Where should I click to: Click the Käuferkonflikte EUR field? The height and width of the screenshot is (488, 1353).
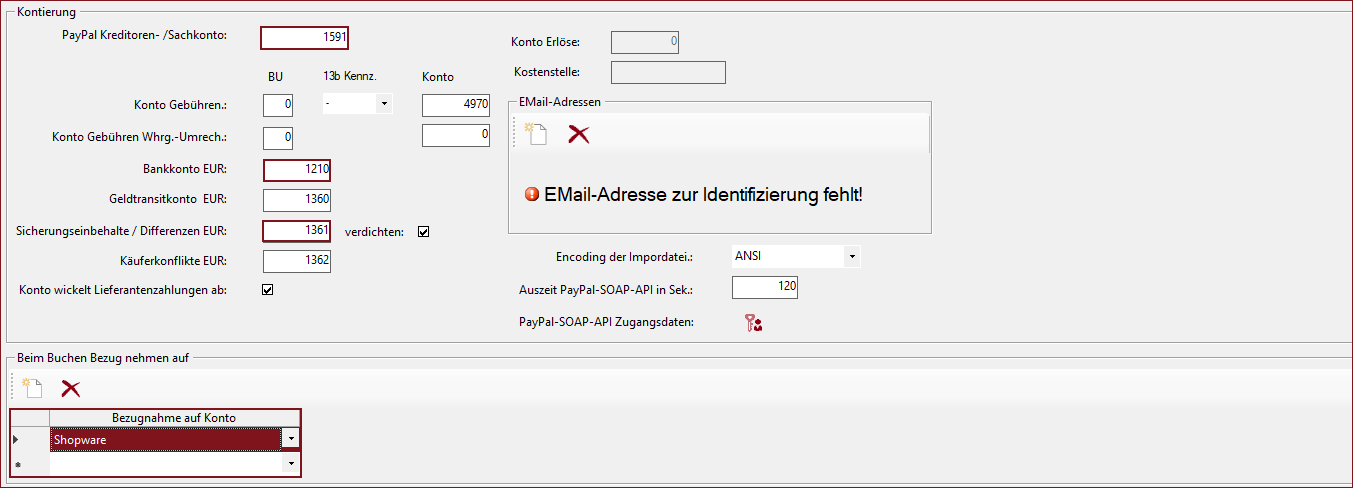tap(296, 261)
